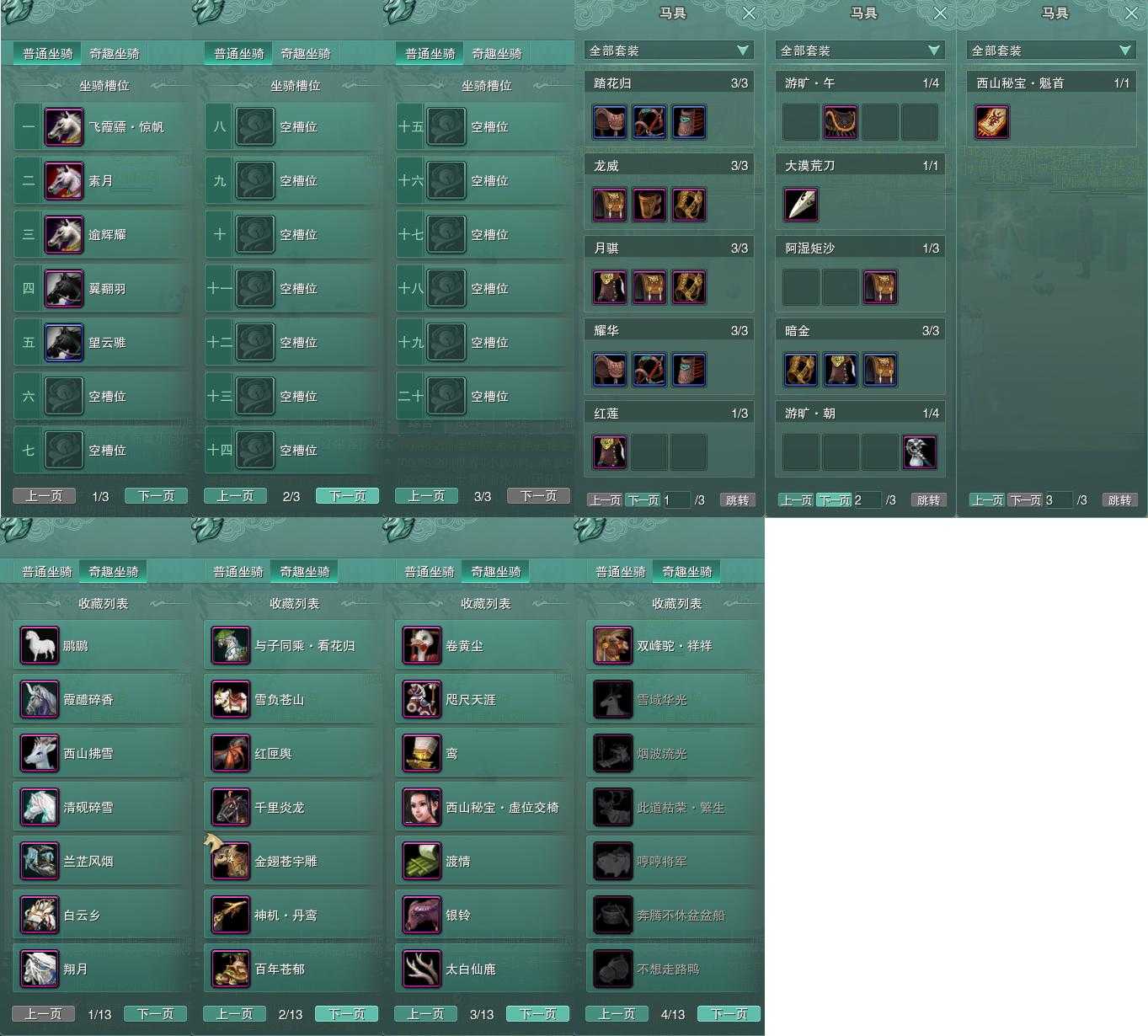
Task: Select the 飞霞骠·惊帆 horse icon
Action: [64, 126]
